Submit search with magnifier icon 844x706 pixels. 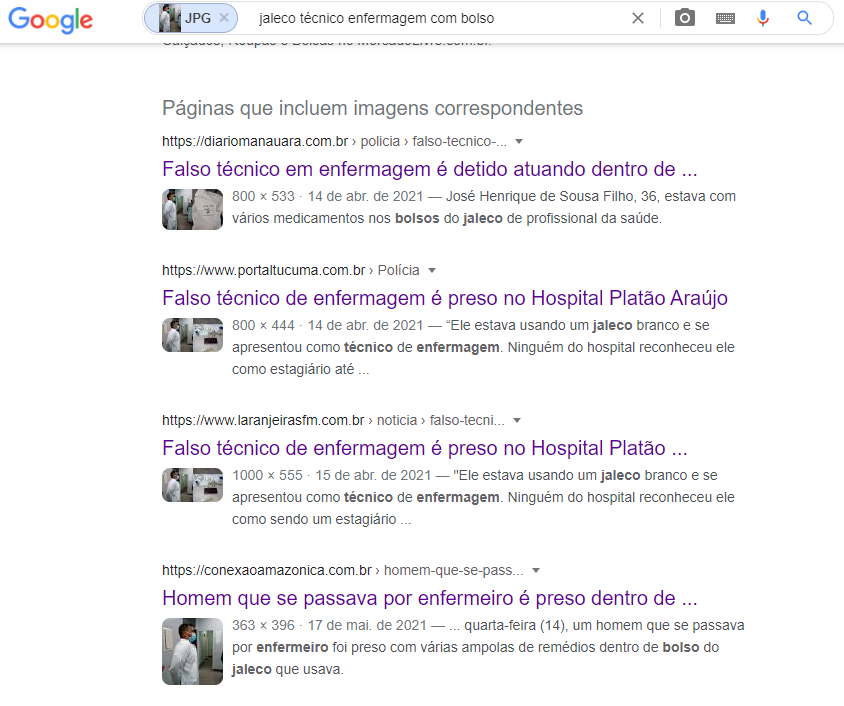click(x=805, y=18)
